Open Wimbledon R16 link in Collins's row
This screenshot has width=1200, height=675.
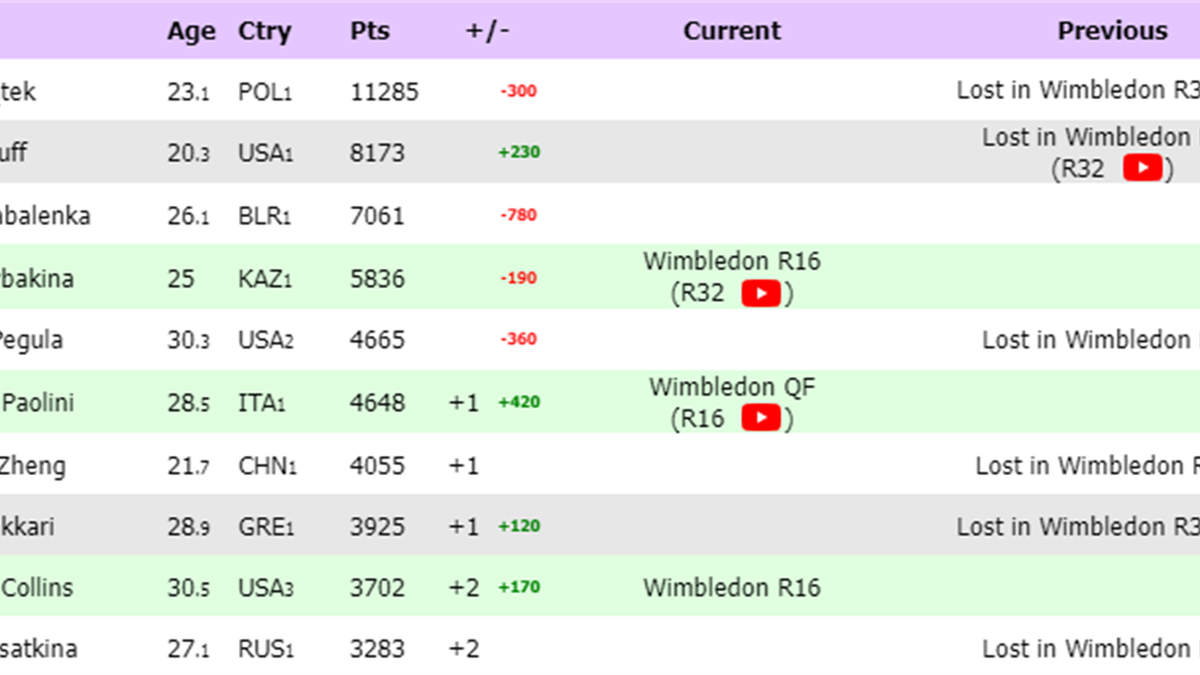tap(732, 587)
